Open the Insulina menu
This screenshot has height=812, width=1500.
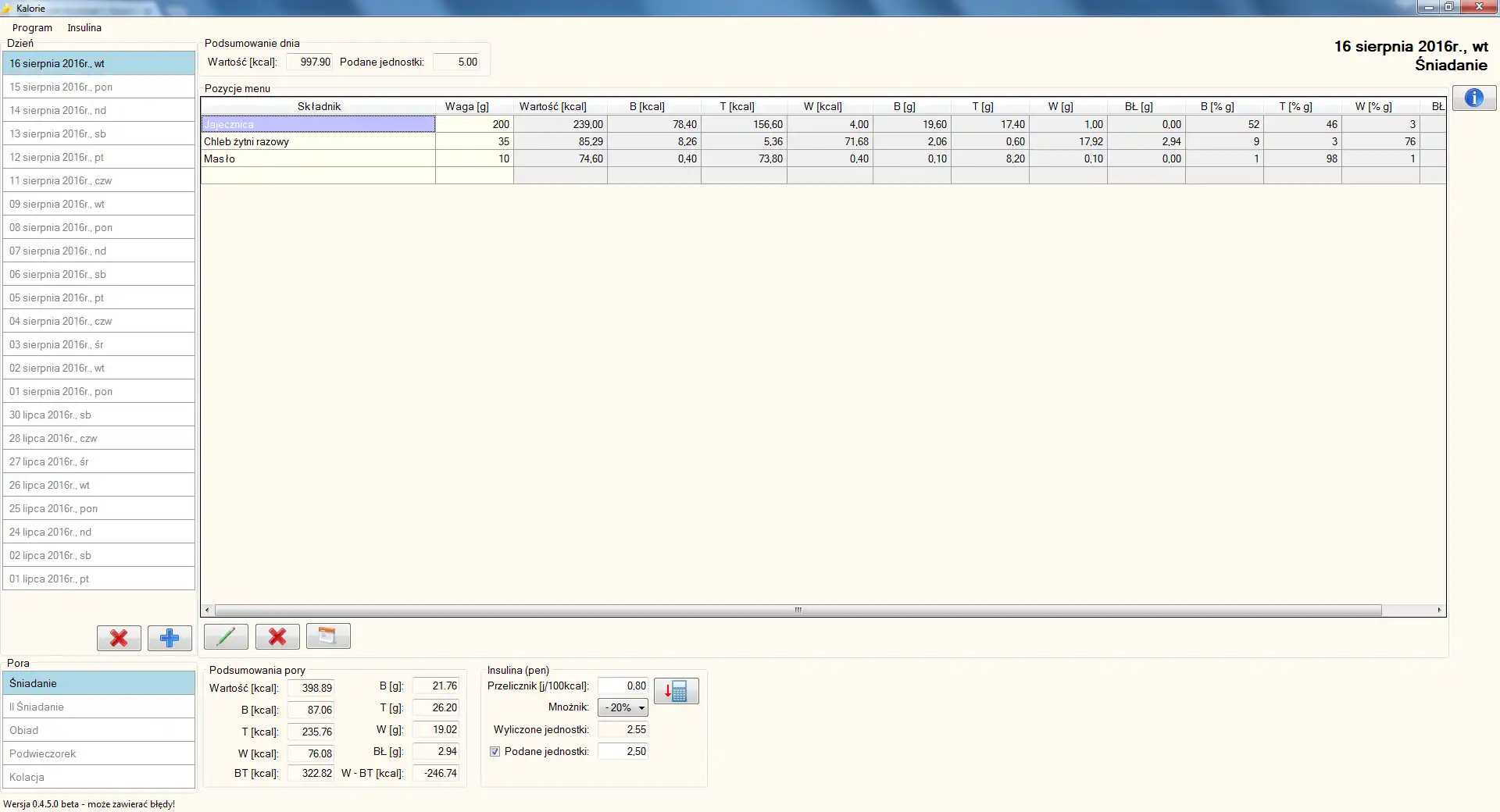point(84,27)
